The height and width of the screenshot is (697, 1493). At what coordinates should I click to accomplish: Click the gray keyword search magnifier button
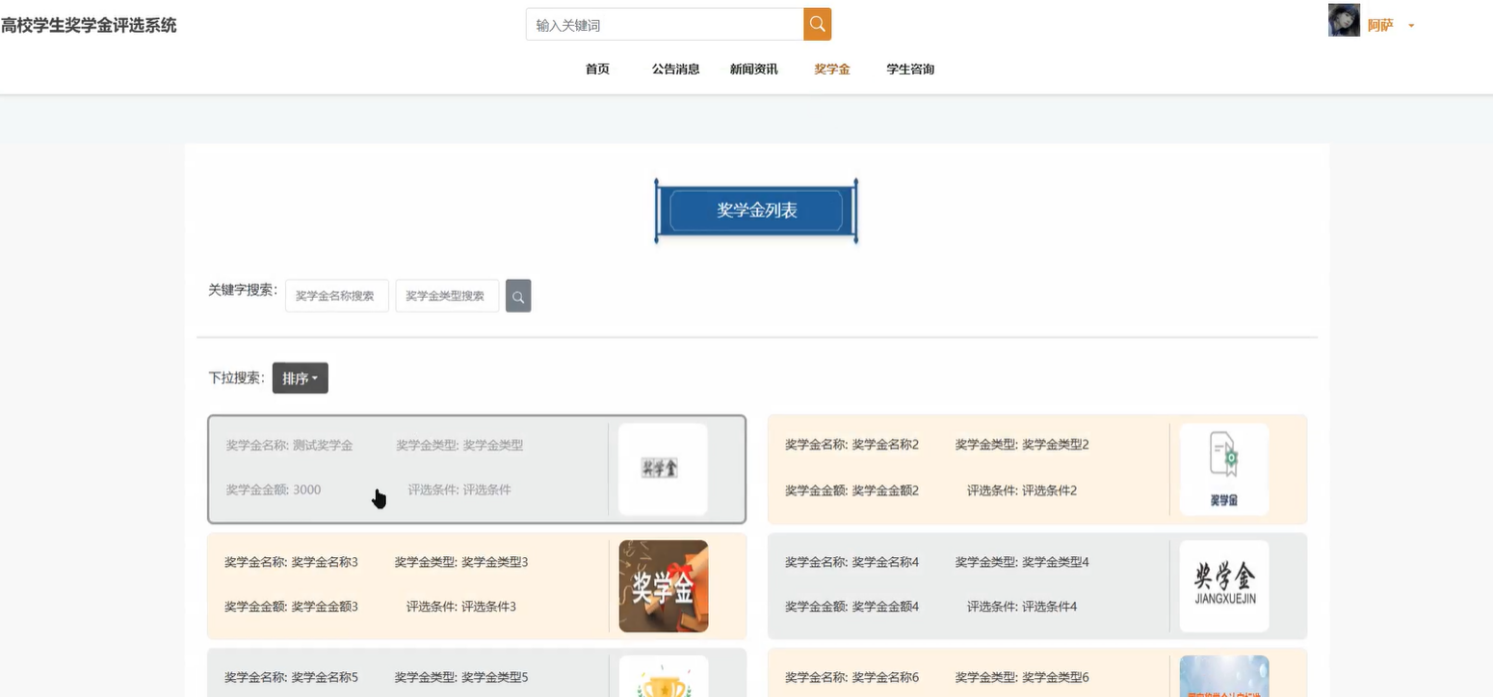coord(518,296)
